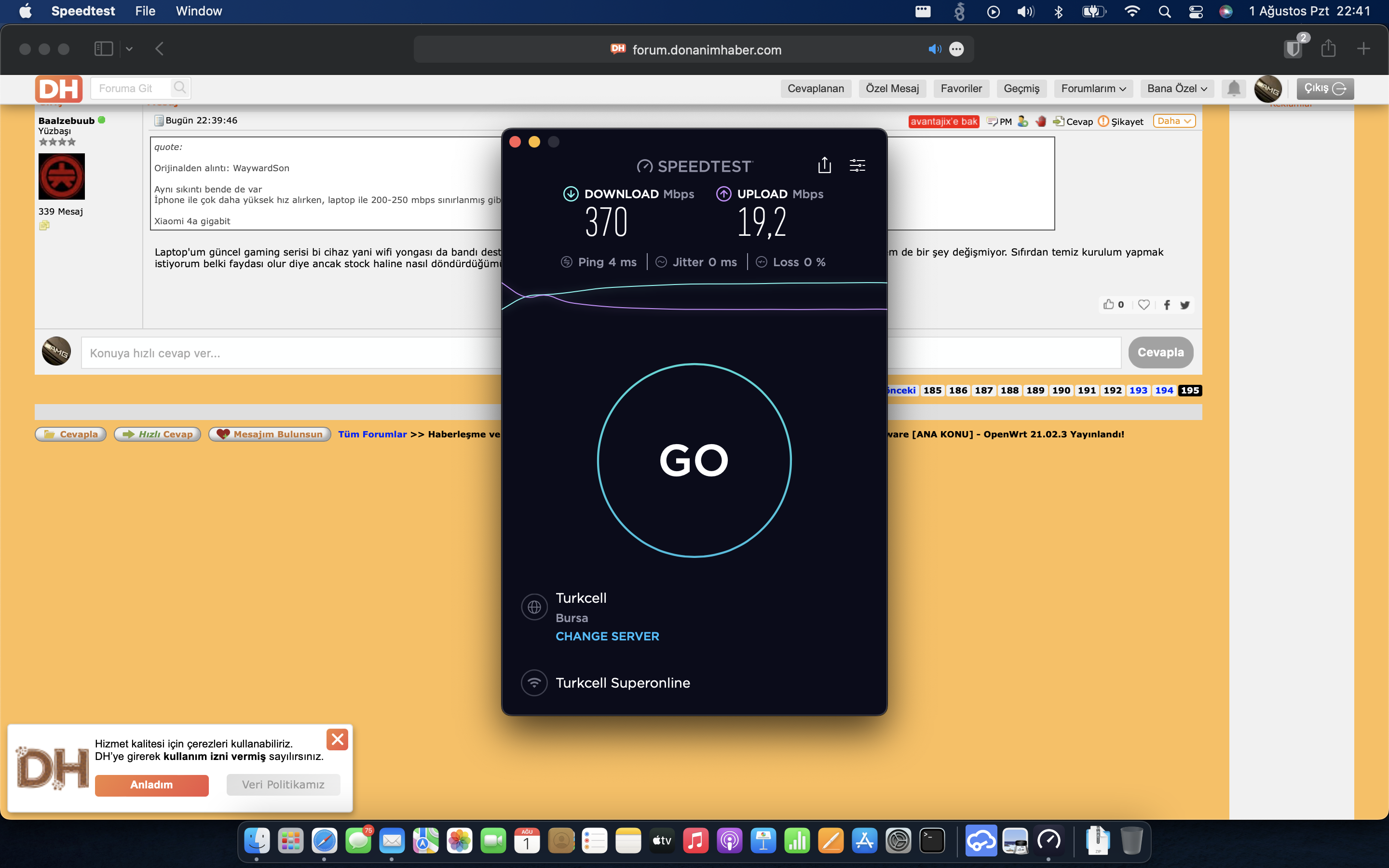Click Şikayet report link
Viewport: 1389px width, 868px height.
(1120, 121)
